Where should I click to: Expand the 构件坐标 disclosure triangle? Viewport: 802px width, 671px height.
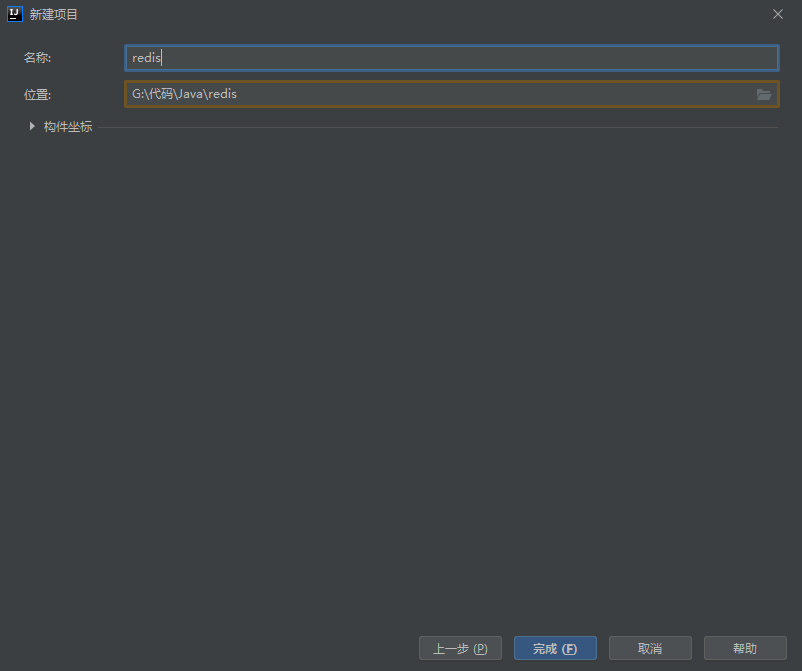point(32,127)
